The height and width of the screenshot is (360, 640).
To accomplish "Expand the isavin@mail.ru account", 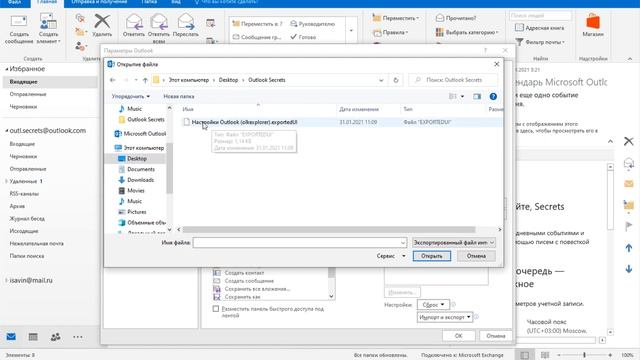I will [6, 280].
